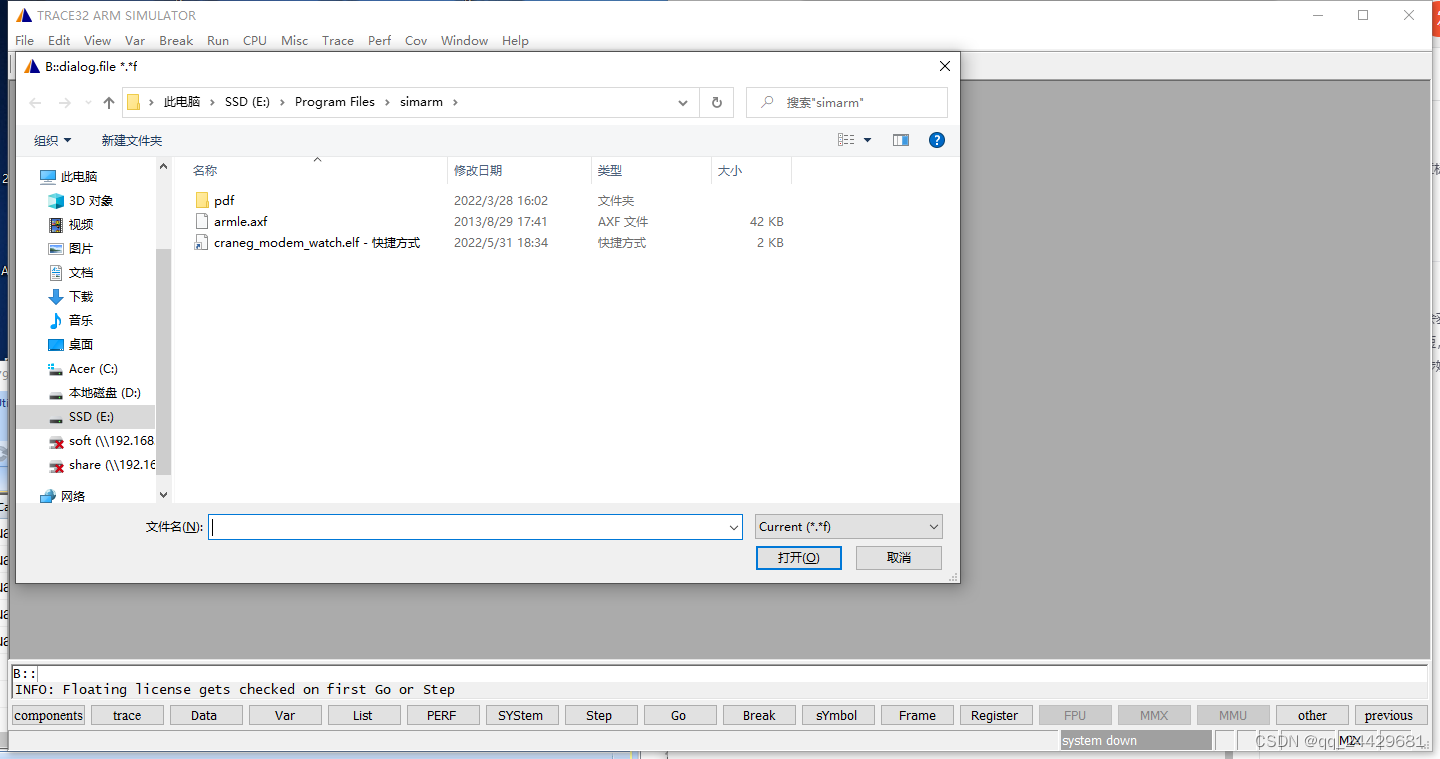Viewport: 1440px width, 759px height.
Task: Select 音乐 in sidebar
Action: [81, 321]
